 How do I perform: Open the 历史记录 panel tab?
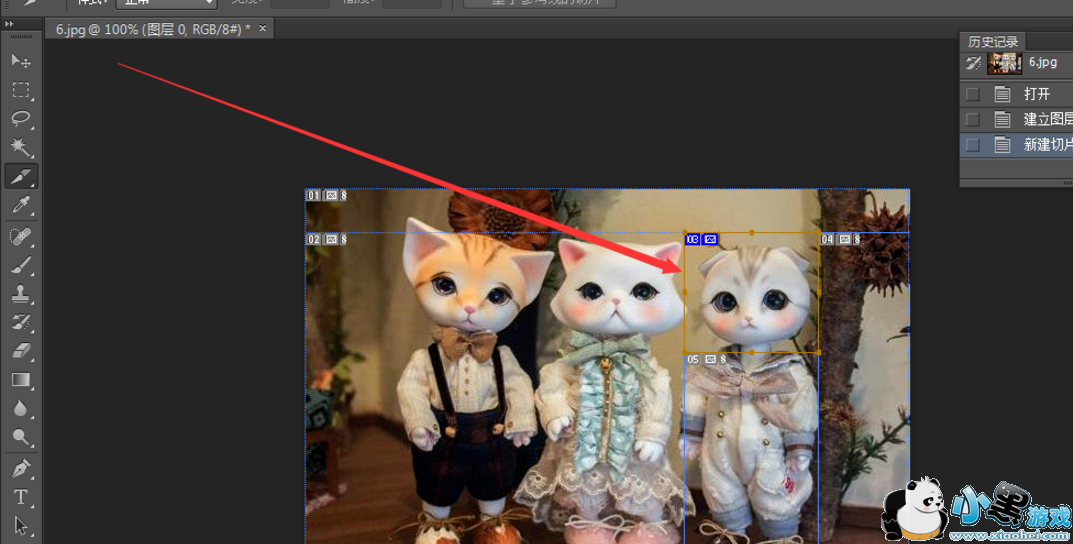coord(993,42)
